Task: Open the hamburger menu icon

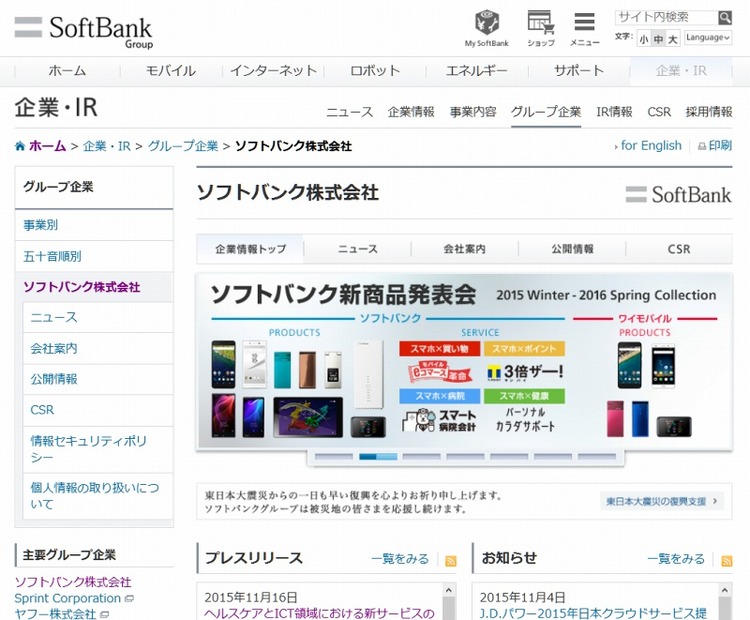Action: coord(585,28)
